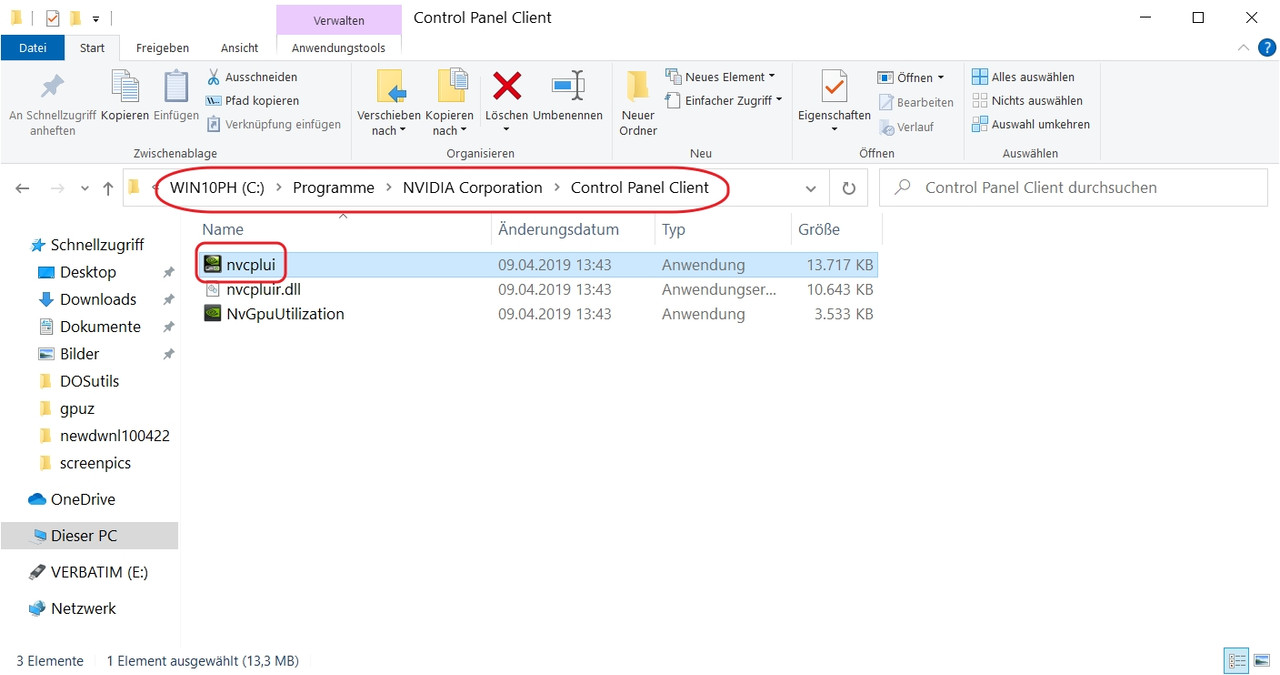Click Programme in the address path
This screenshot has height=675, width=1280.
[x=333, y=187]
